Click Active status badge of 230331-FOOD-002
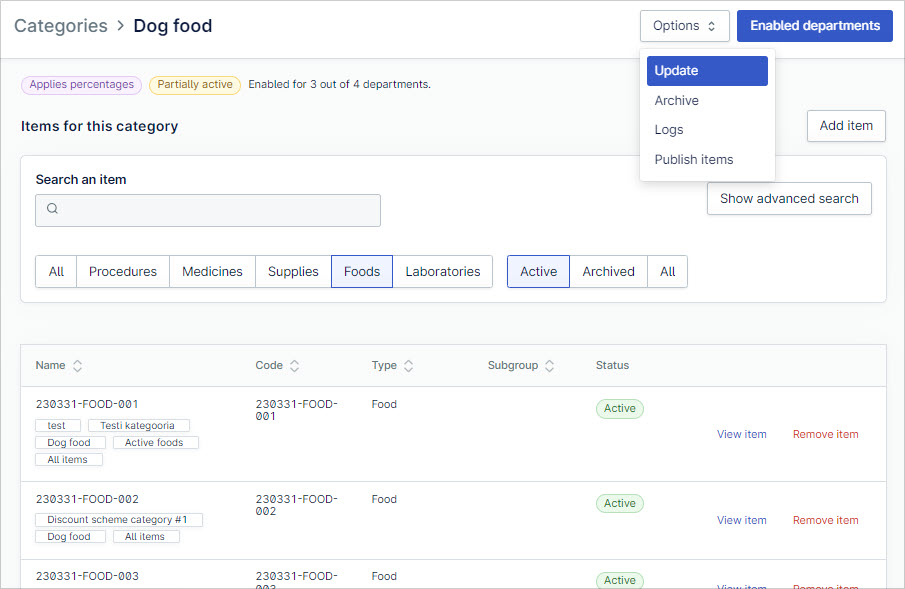 pyautogui.click(x=620, y=504)
